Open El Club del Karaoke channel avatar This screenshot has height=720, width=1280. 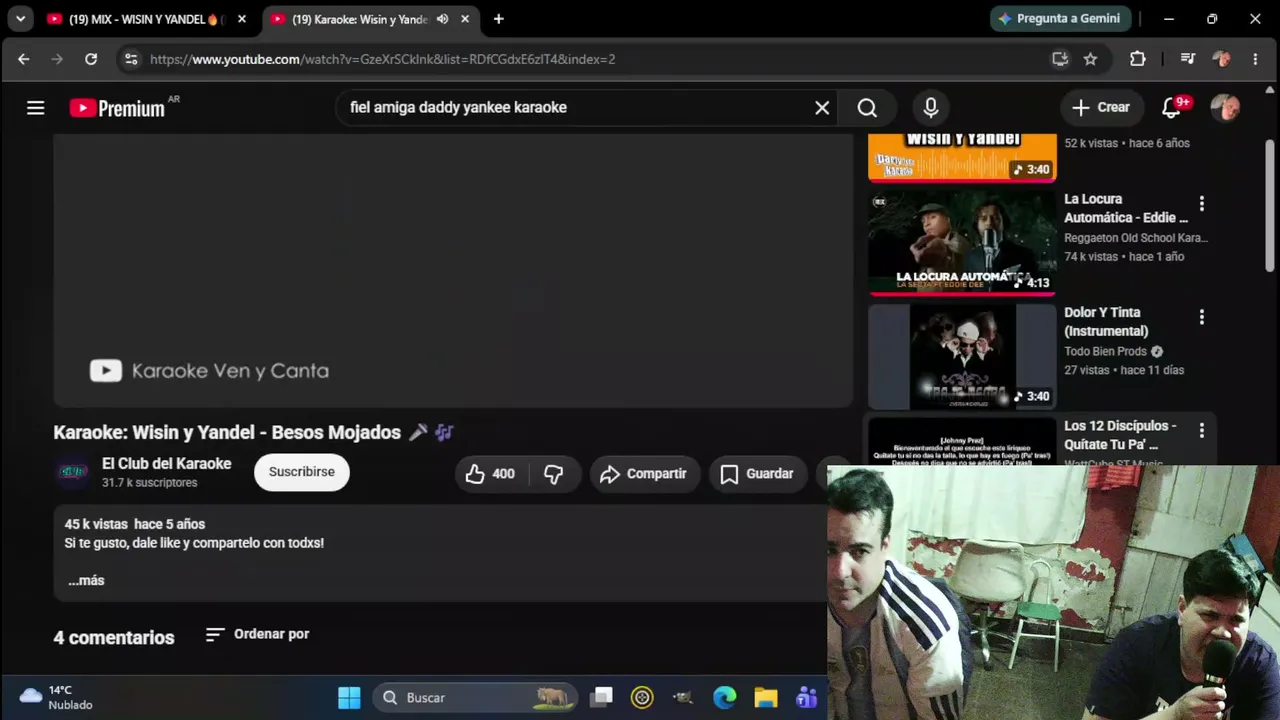tap(73, 472)
